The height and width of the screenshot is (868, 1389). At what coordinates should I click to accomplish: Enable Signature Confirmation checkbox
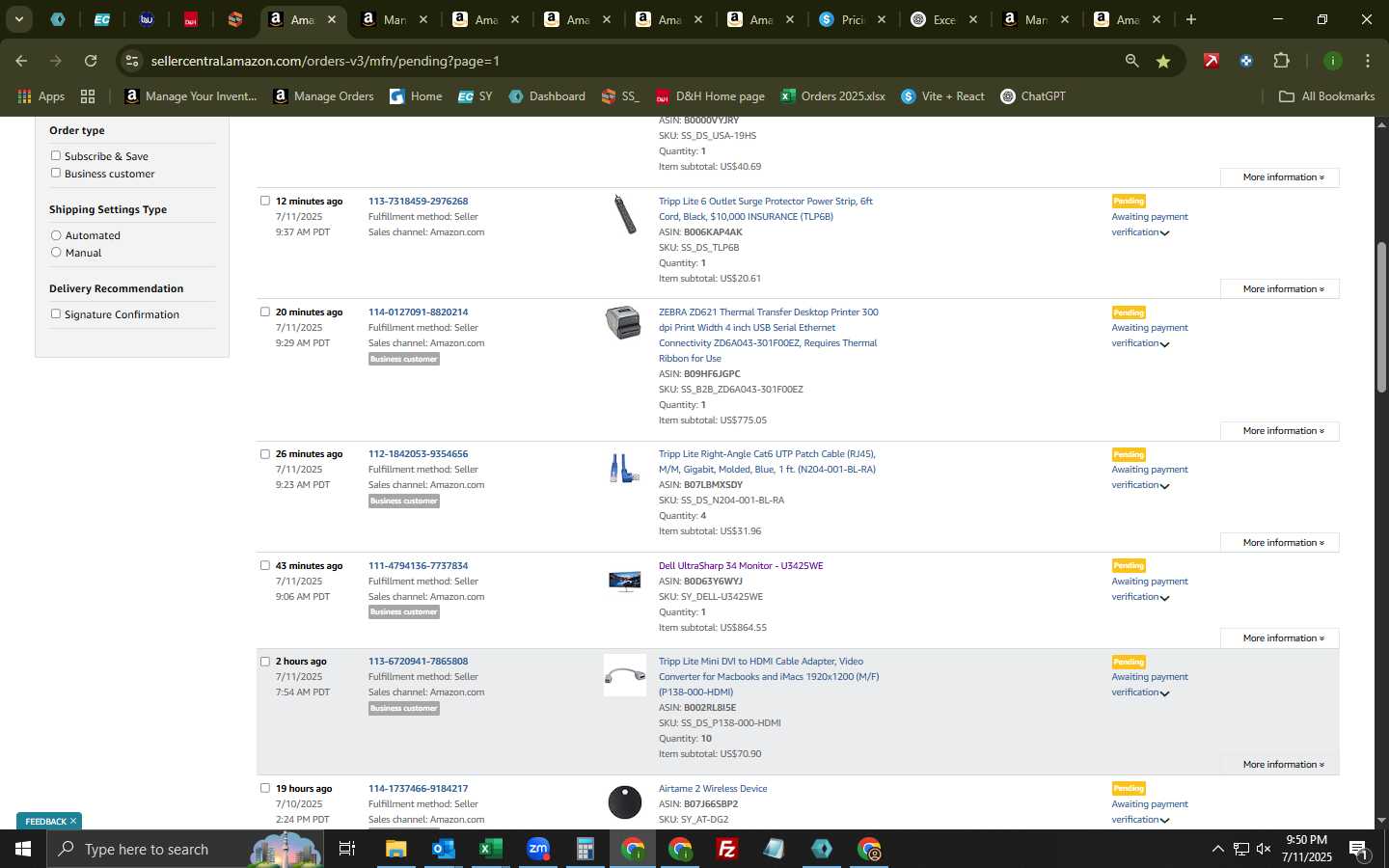coord(56,313)
